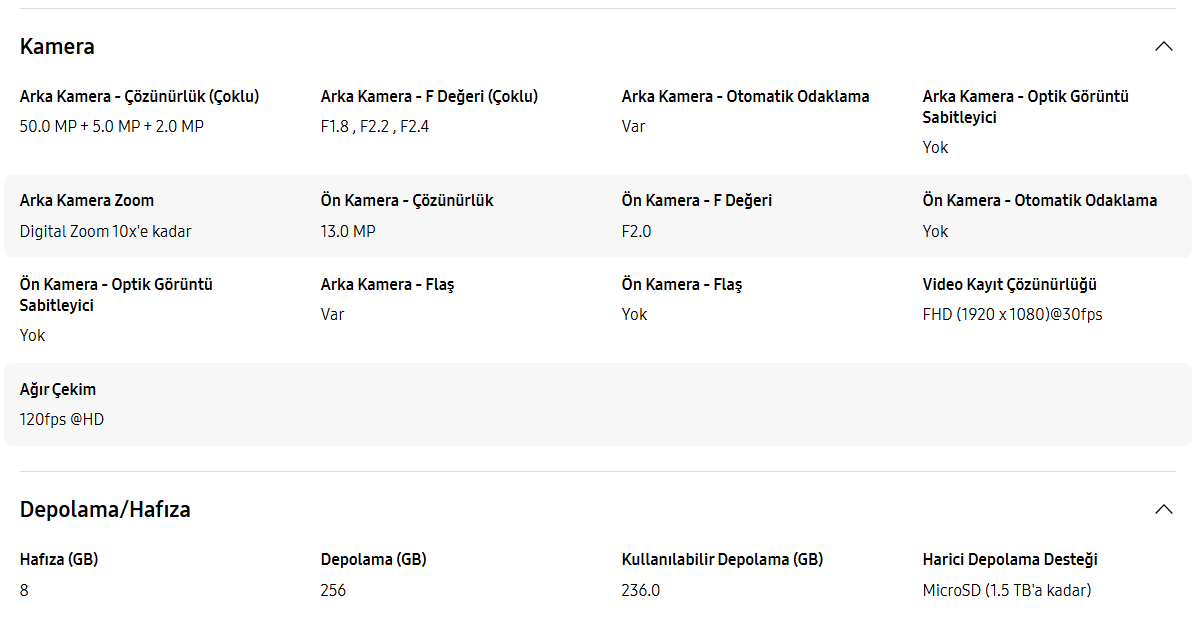Click Arka Kamera - Optik Görüntü Sabitleyici label
1201x631 pixels.
(x=1025, y=107)
